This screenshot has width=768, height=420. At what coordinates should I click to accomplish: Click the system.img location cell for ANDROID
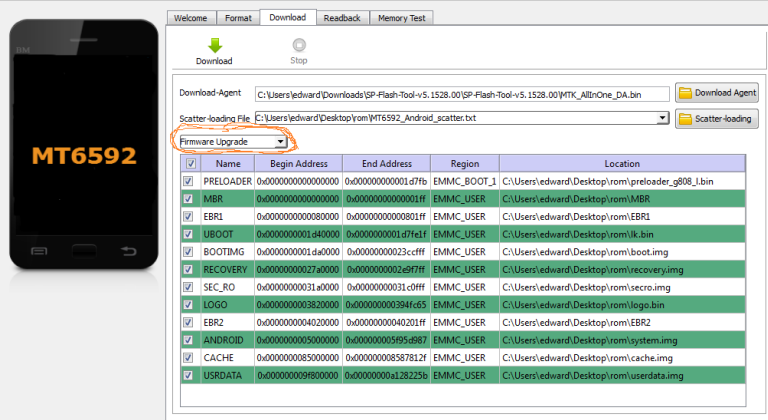pyautogui.click(x=623, y=340)
